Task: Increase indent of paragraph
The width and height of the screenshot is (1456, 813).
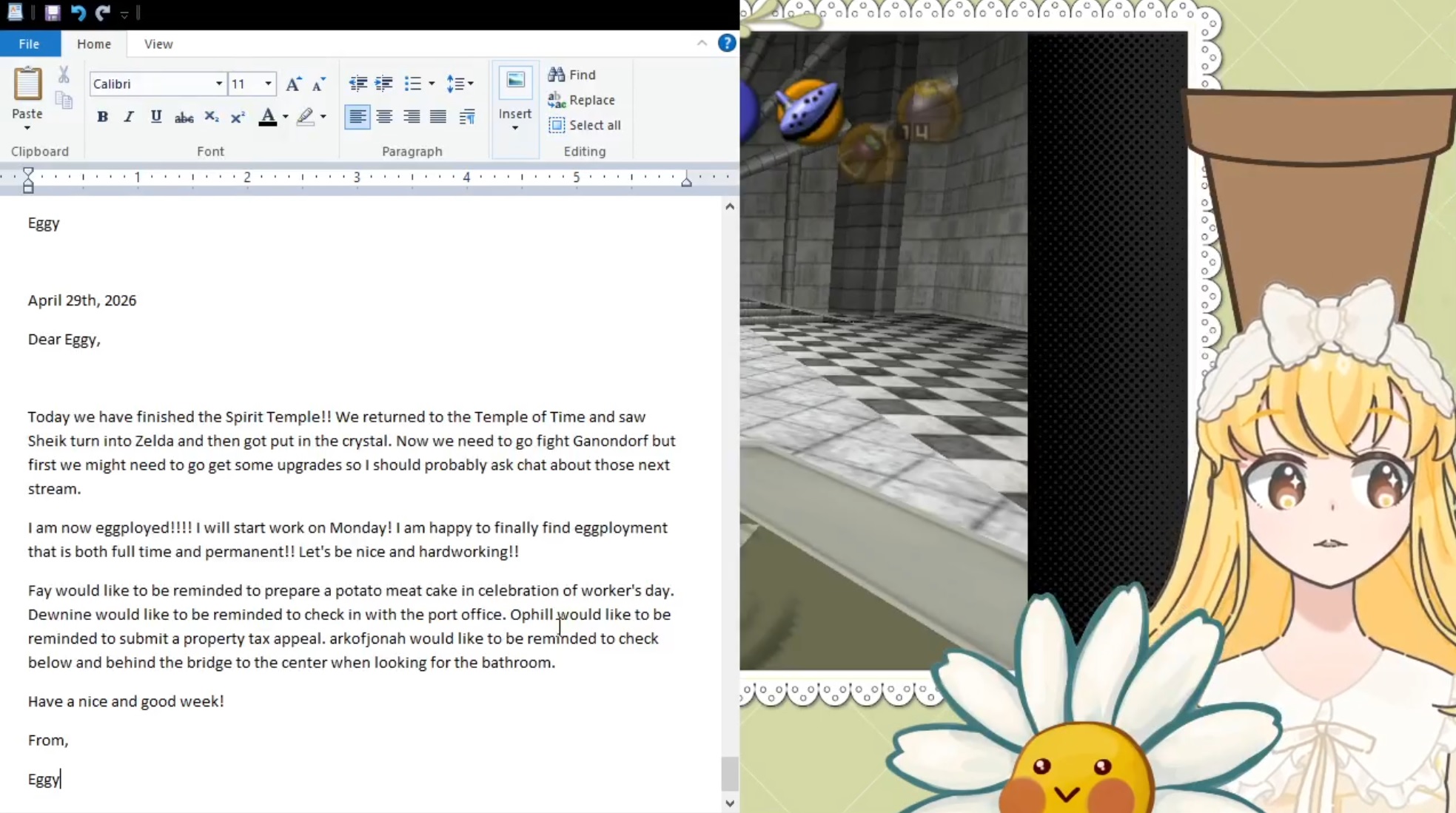Action: pyautogui.click(x=383, y=84)
